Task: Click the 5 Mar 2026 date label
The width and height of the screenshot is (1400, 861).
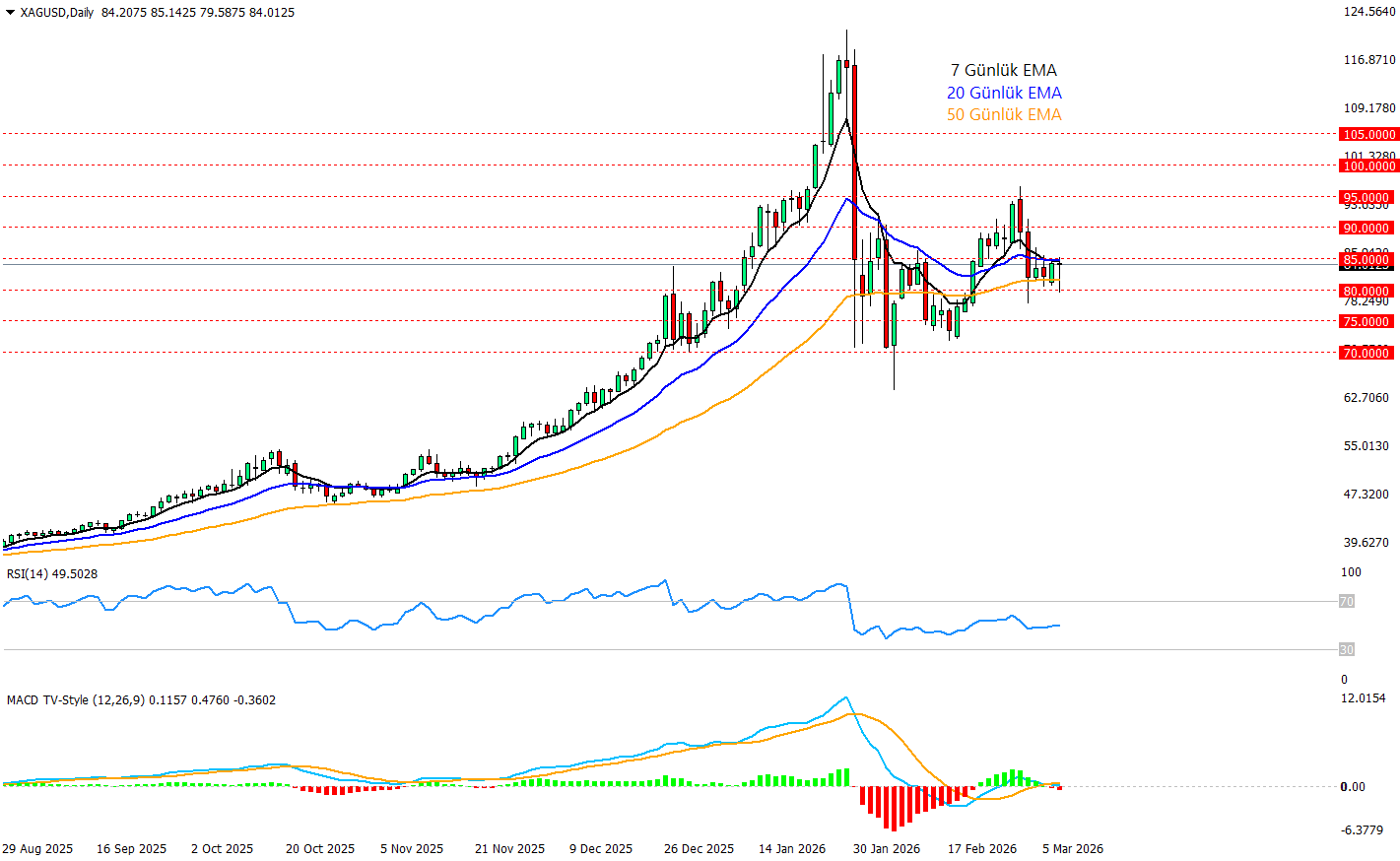Action: click(1073, 849)
